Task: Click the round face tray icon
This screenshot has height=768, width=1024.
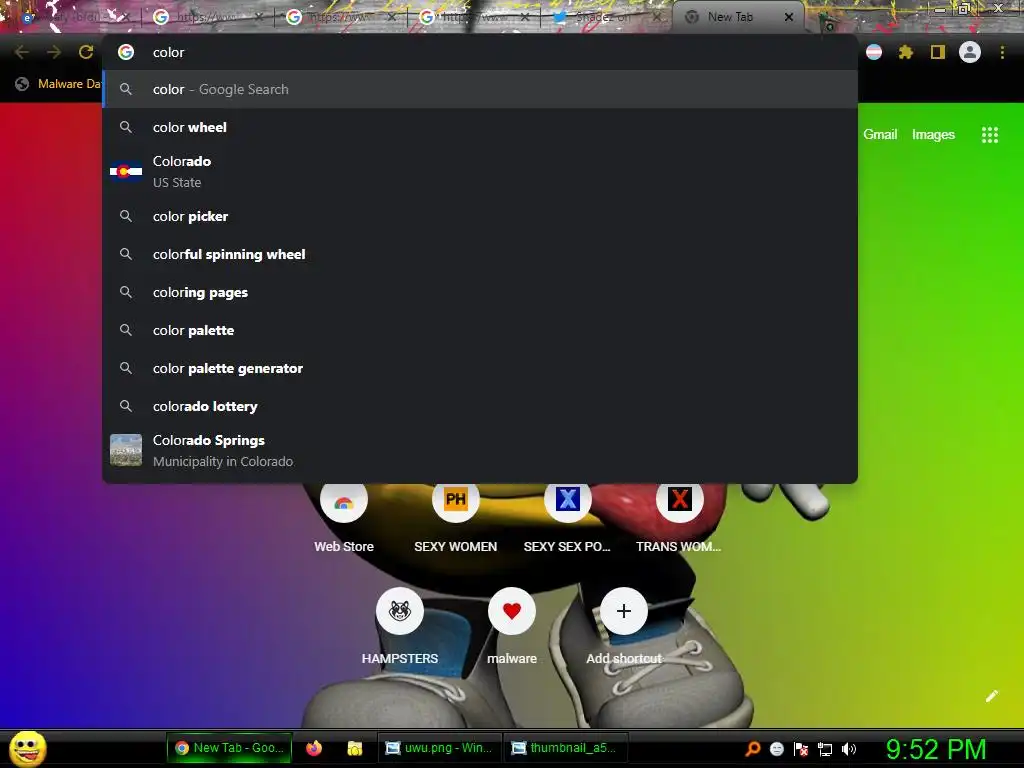Action: coord(776,749)
